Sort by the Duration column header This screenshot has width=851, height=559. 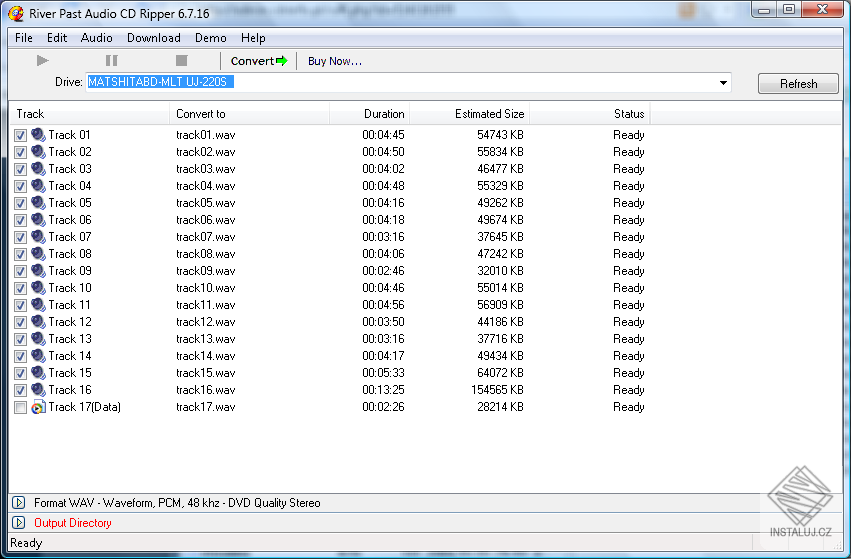370,114
